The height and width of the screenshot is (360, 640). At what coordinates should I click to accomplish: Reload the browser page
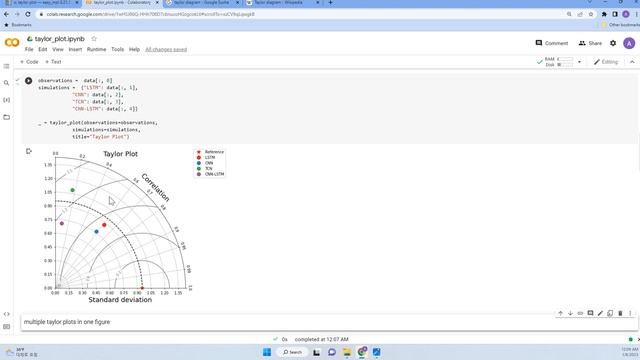tap(28, 14)
